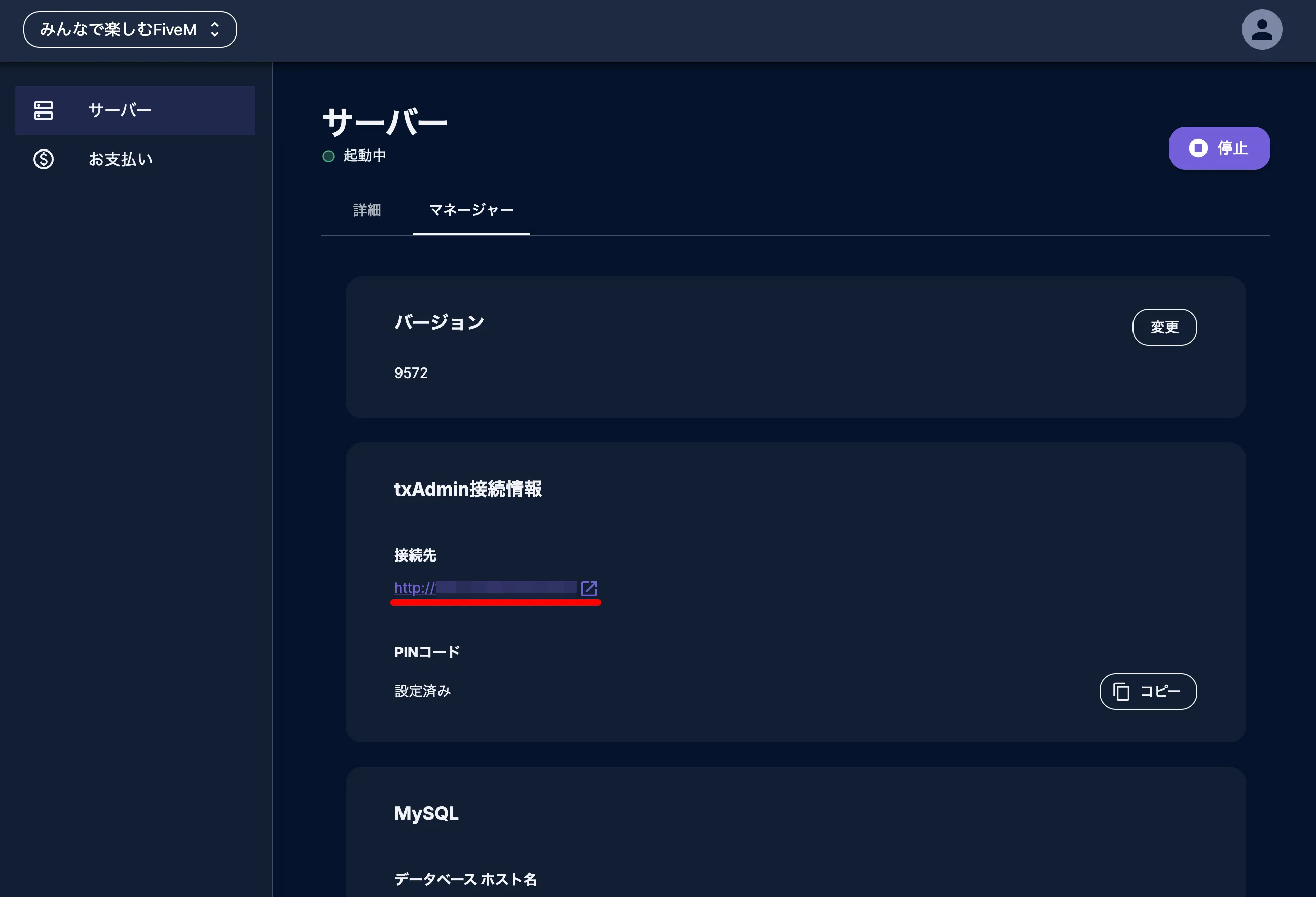Click the version number 9572

click(411, 373)
